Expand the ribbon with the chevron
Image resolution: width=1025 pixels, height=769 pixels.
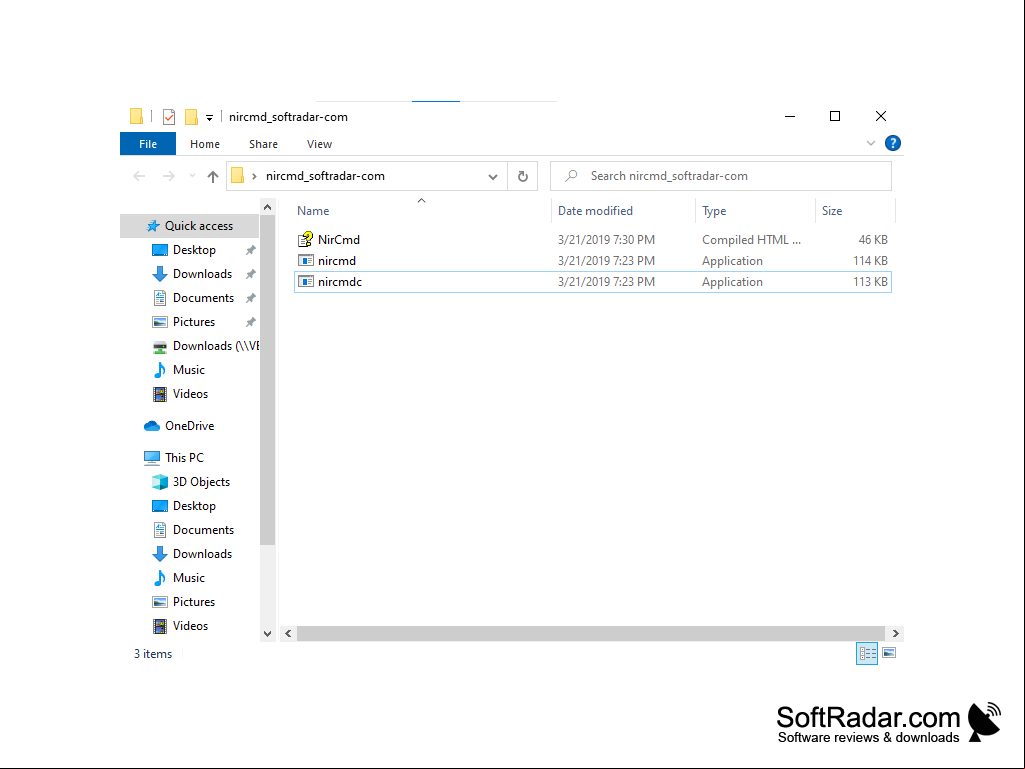tap(871, 143)
